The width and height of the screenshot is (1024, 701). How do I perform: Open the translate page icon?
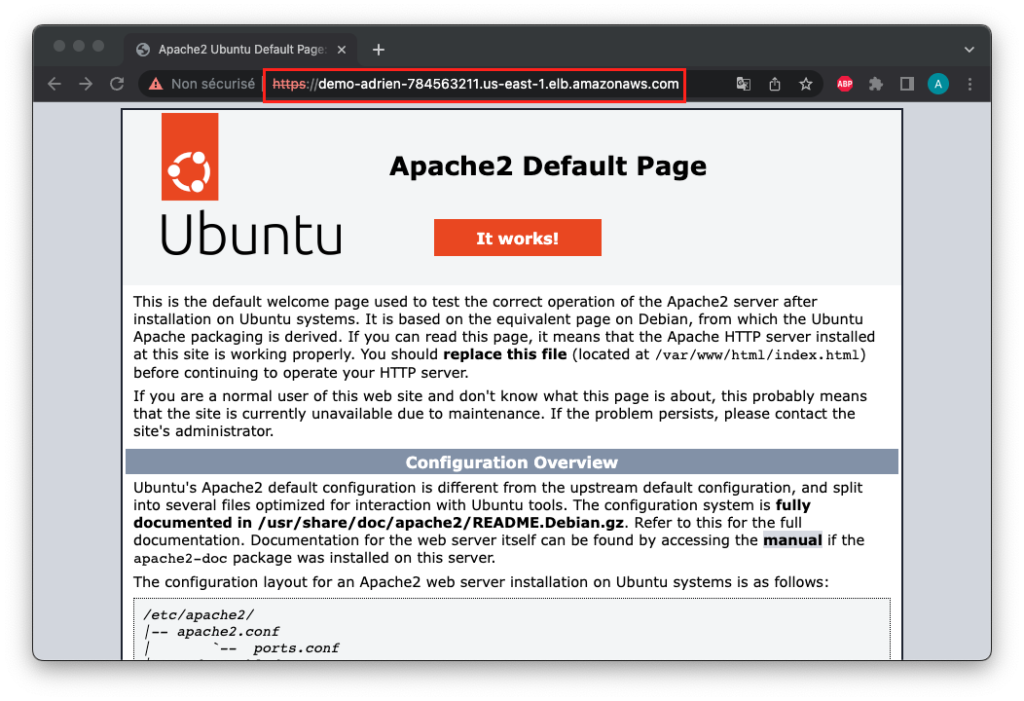click(x=743, y=84)
